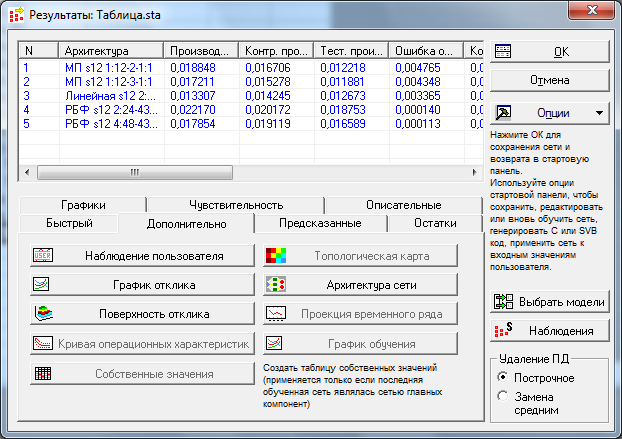The image size is (622, 439).
Task: Click the network architecture icon
Action: tap(276, 285)
